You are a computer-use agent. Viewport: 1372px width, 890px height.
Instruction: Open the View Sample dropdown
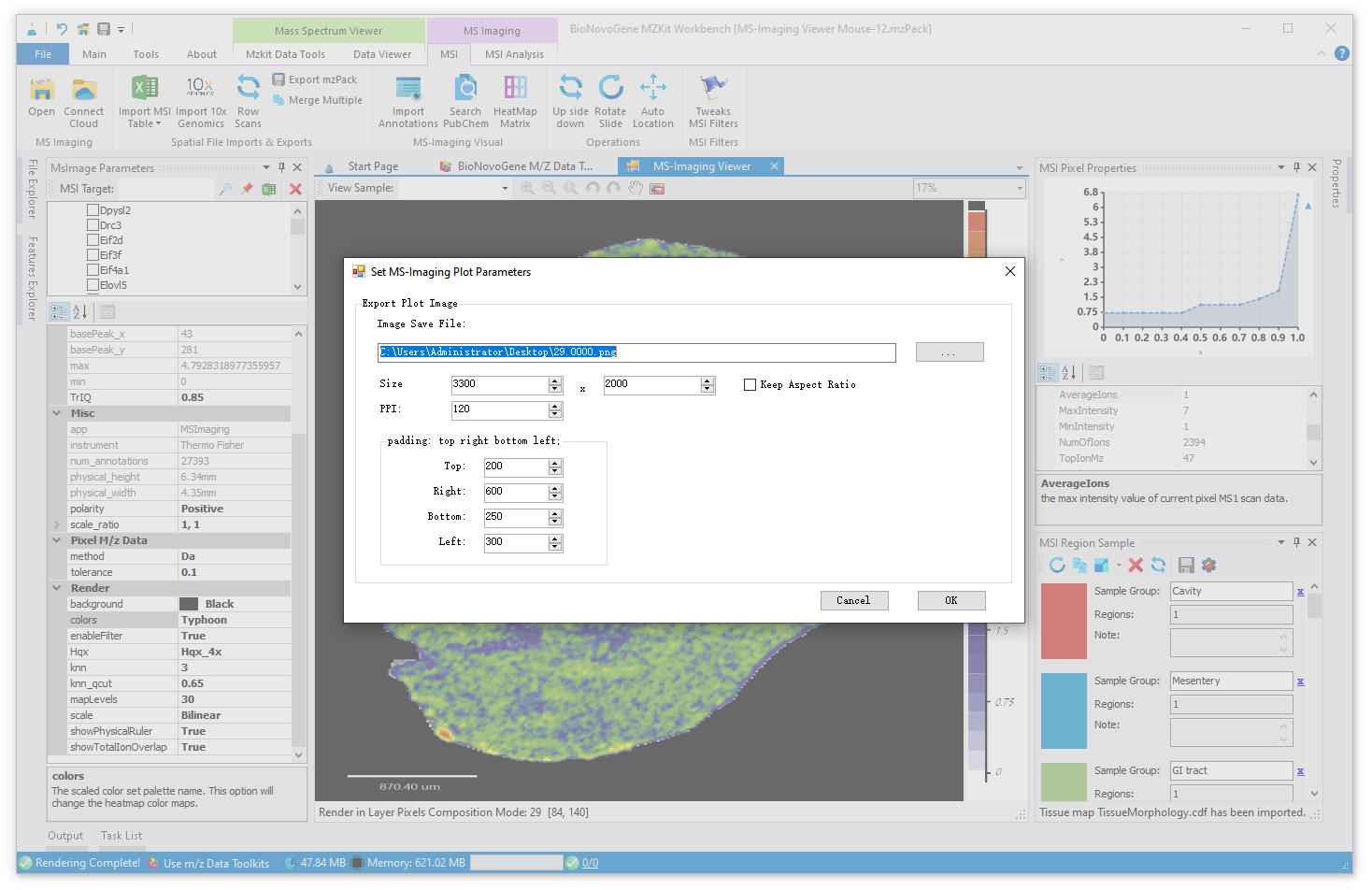point(505,188)
